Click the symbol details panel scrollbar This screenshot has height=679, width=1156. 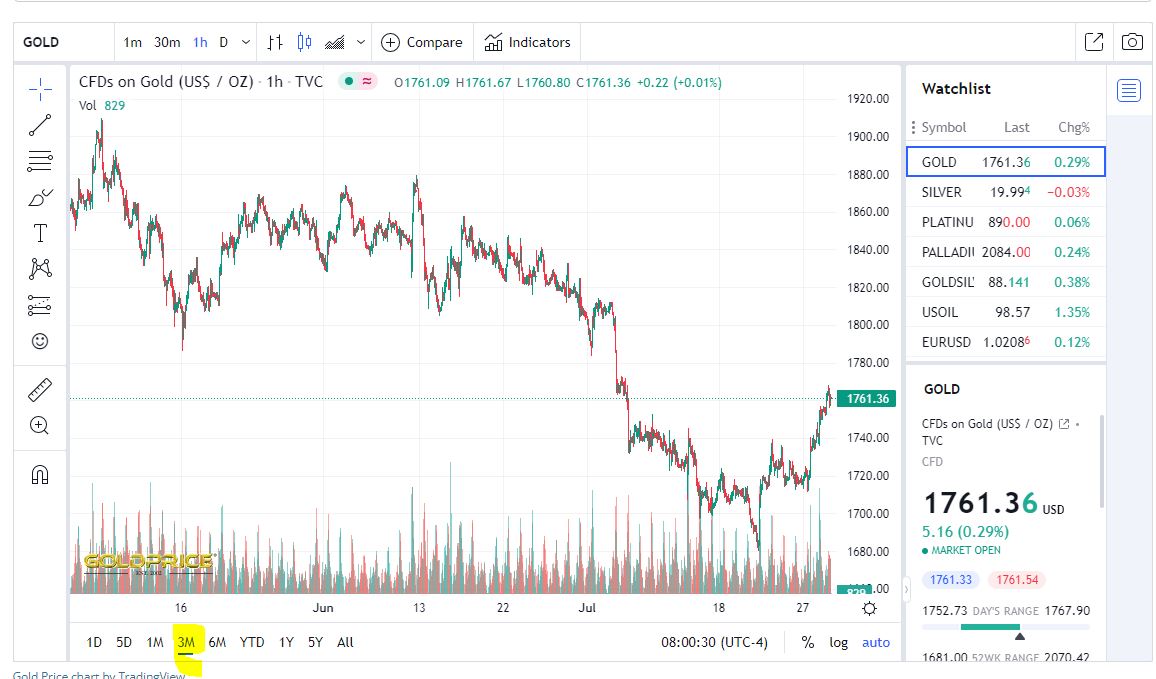[x=1101, y=461]
